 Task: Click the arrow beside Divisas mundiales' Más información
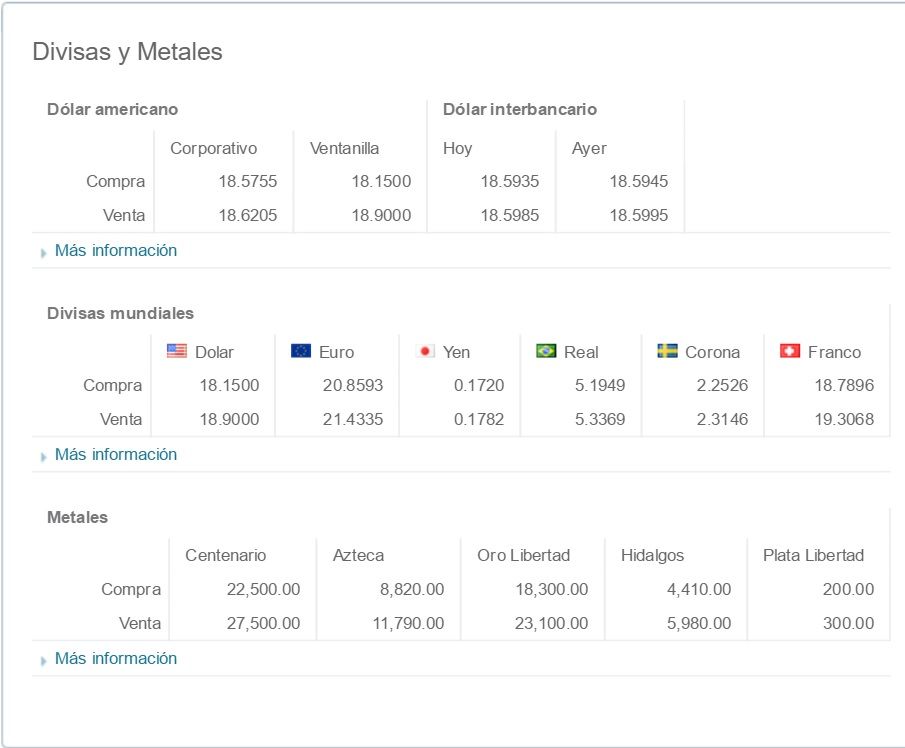pos(43,456)
